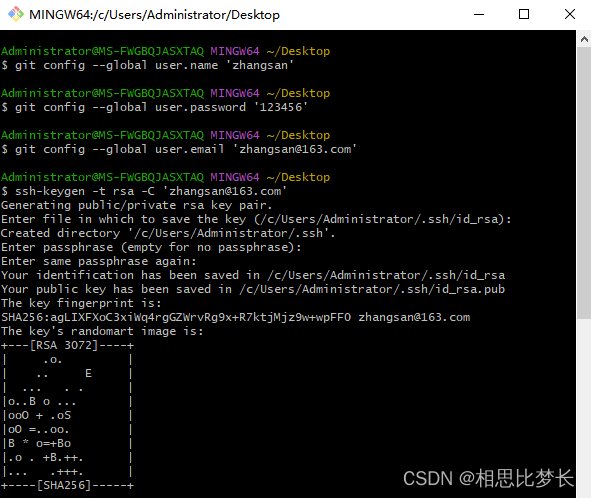Click the last yellow ~/Desktop path text

[298, 177]
